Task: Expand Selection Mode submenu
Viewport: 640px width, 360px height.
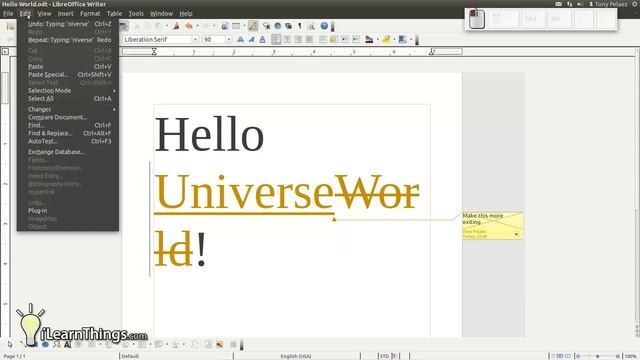Action: [x=68, y=91]
